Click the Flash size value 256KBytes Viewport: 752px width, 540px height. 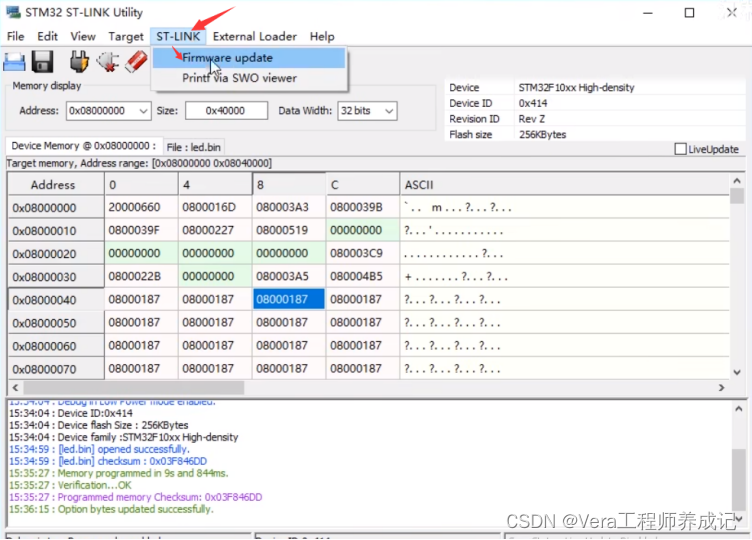point(542,135)
